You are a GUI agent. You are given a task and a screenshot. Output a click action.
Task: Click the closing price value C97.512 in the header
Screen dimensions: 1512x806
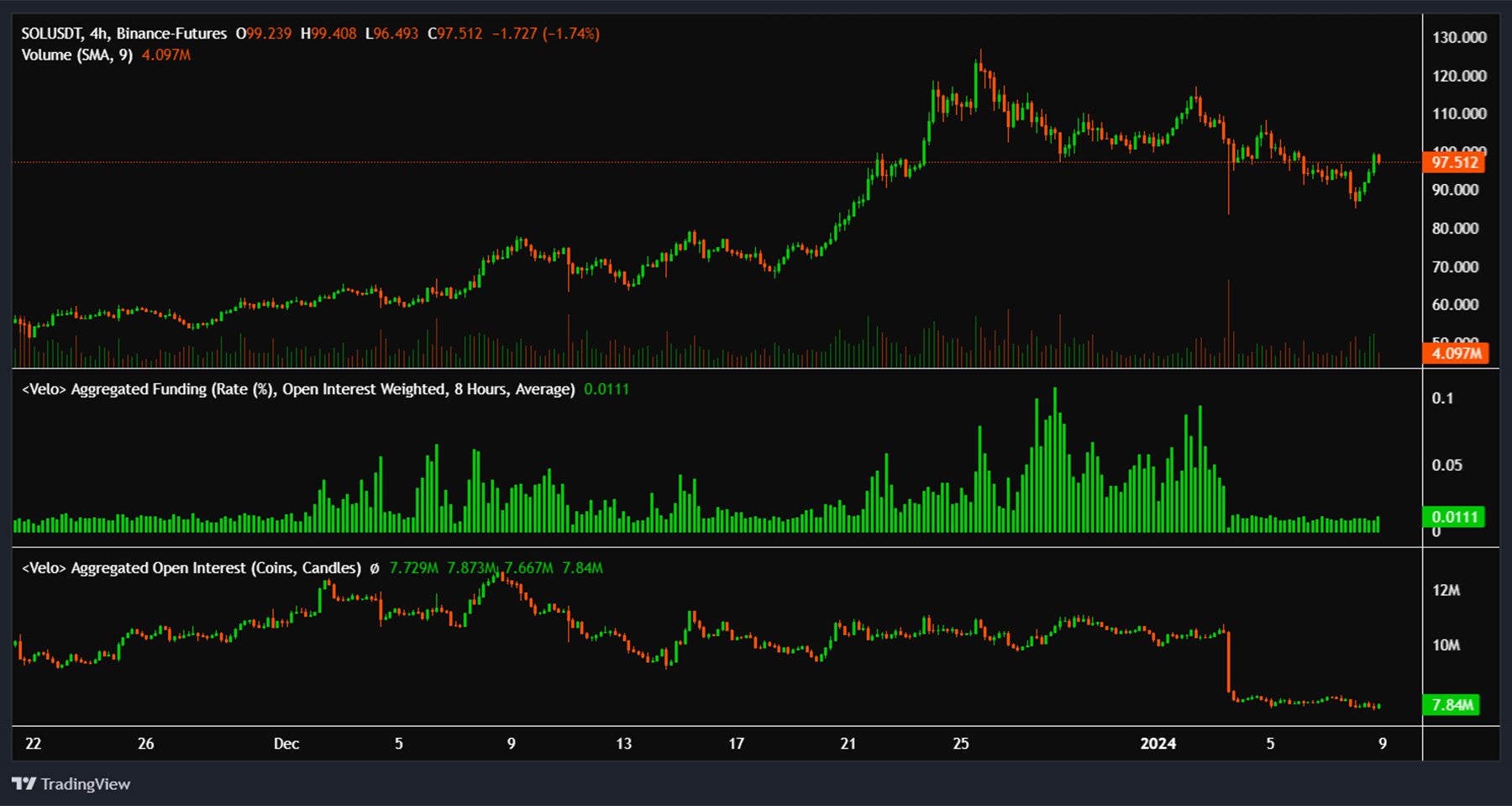tap(455, 34)
